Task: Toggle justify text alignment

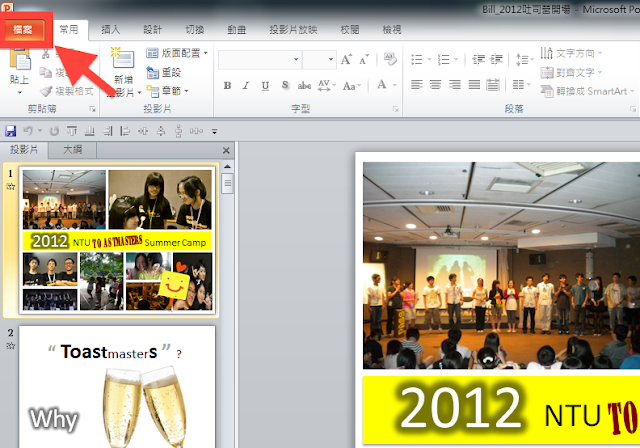Action: point(474,85)
